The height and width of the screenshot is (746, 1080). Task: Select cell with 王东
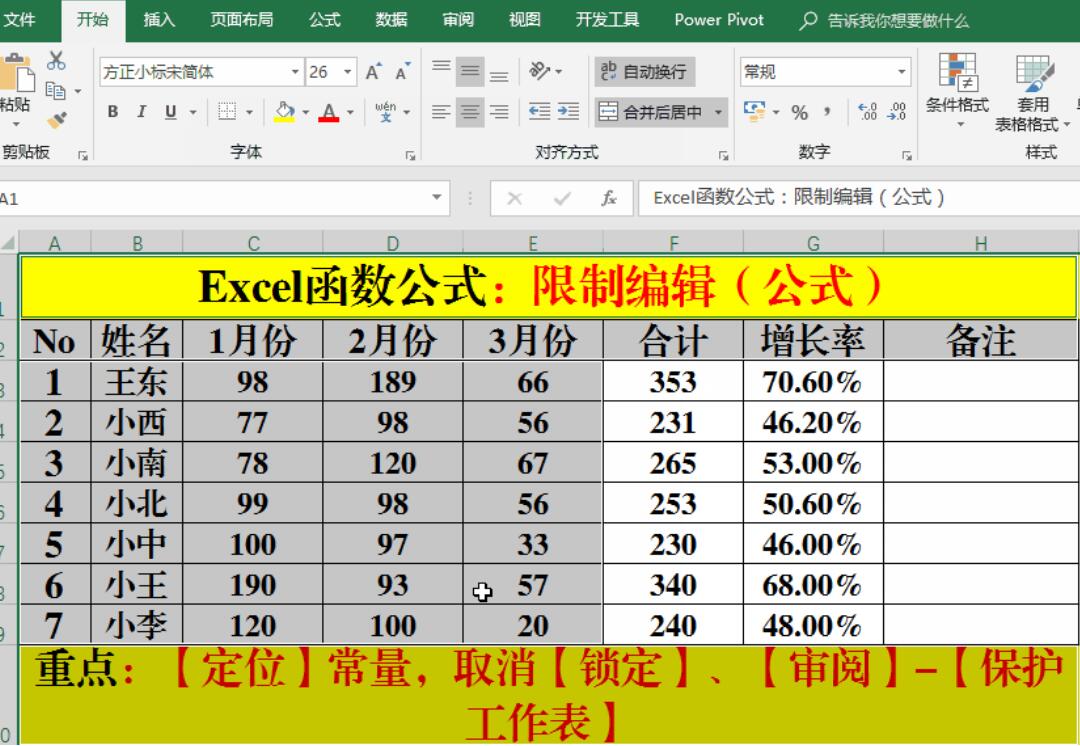coord(136,381)
